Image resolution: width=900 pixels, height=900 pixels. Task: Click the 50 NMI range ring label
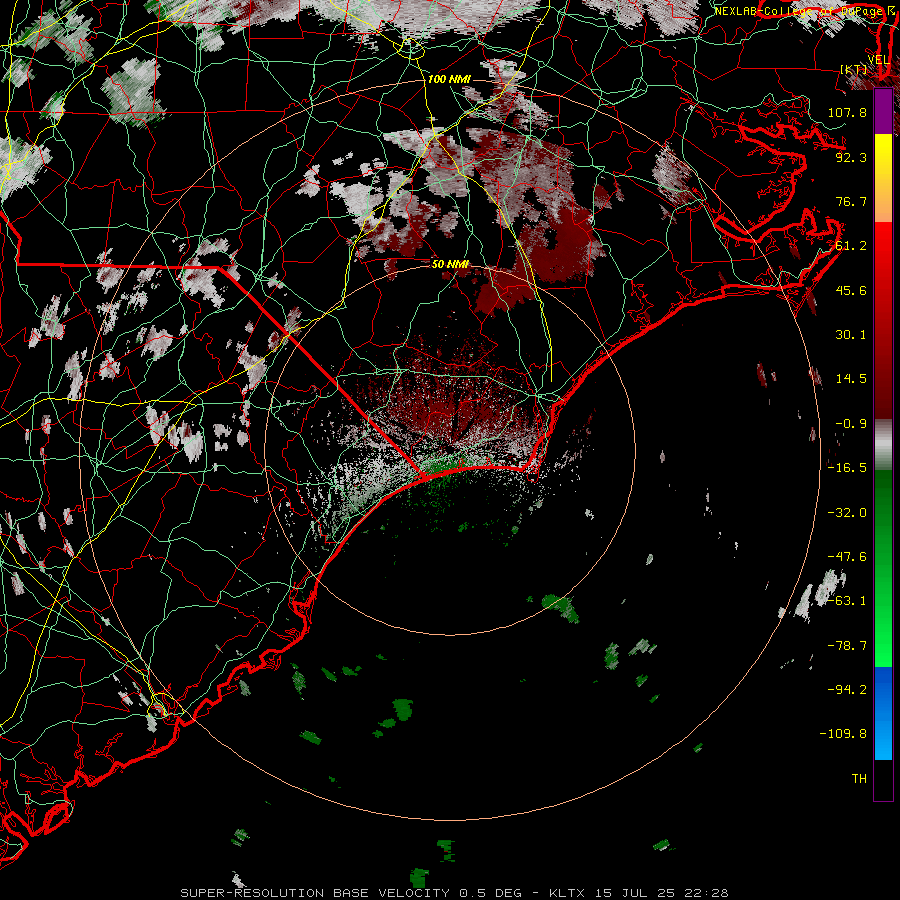(451, 264)
